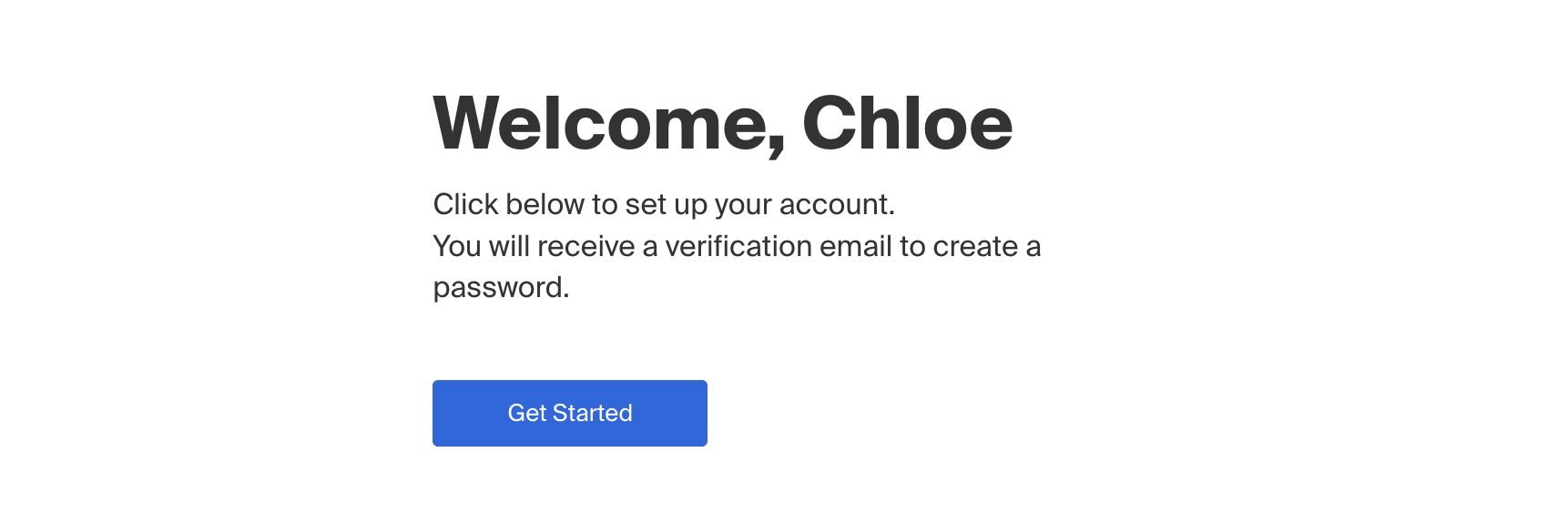Viewport: 1568px width, 514px height.
Task: Click the word "your" before "account"
Action: (x=743, y=204)
